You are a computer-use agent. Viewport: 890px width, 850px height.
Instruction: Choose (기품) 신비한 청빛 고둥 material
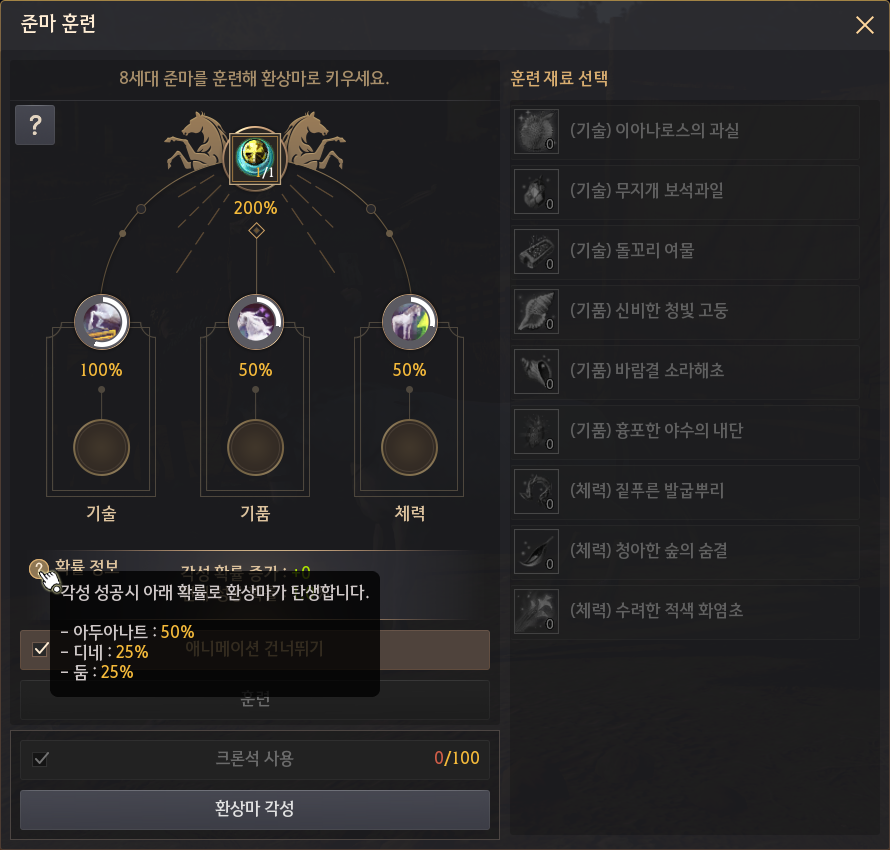[x=685, y=312]
